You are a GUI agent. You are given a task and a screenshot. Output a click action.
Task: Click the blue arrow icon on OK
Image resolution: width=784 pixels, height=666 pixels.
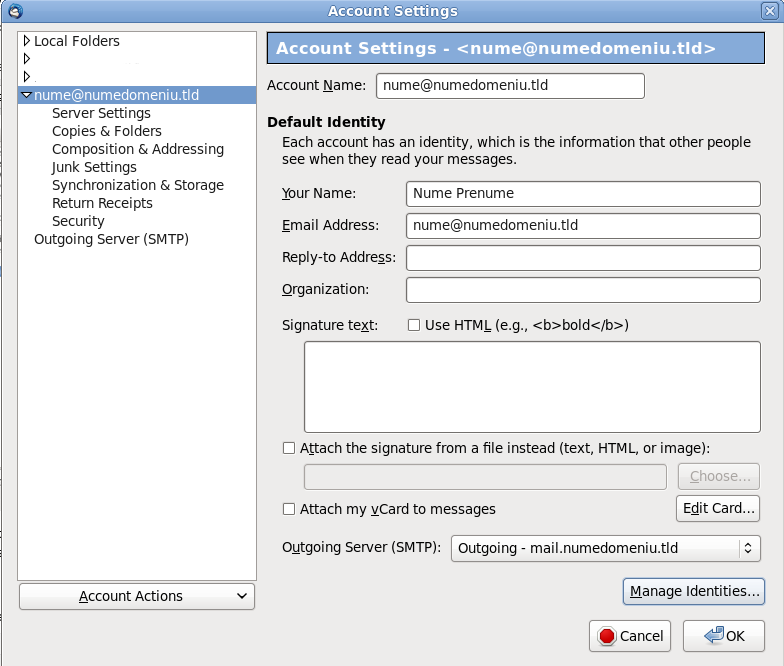point(714,635)
